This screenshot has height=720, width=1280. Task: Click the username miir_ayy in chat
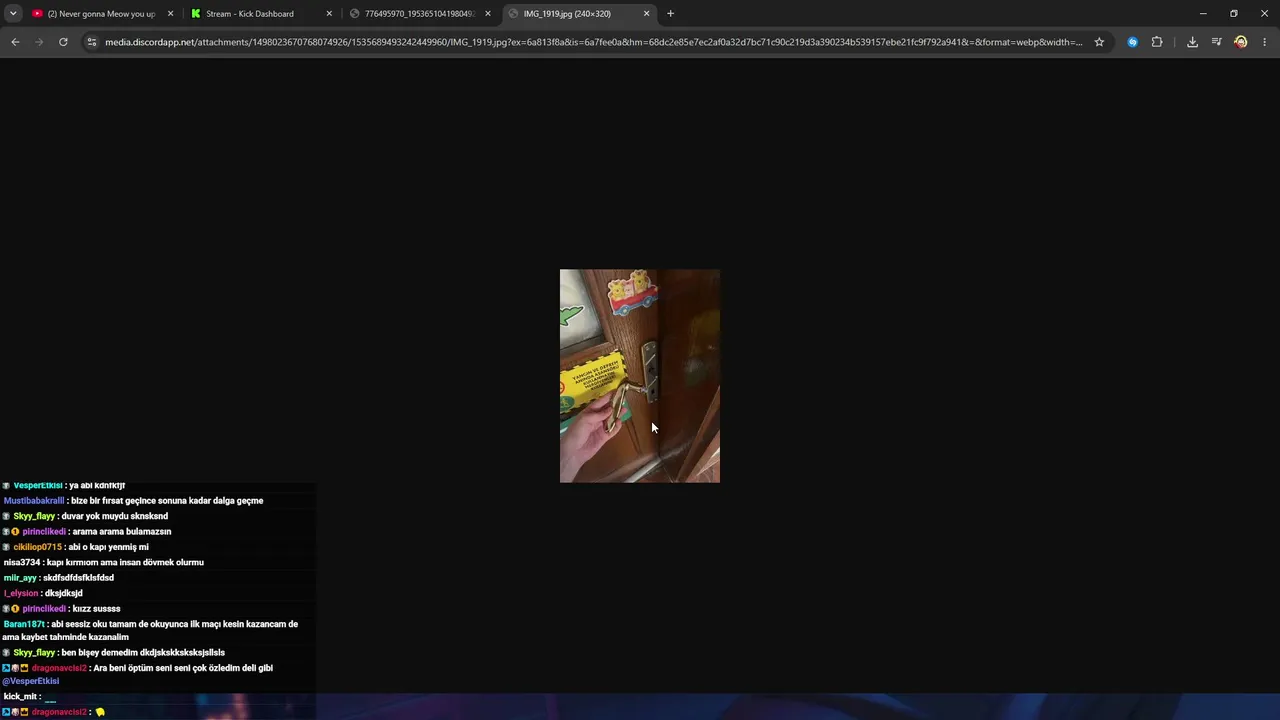pyautogui.click(x=20, y=578)
